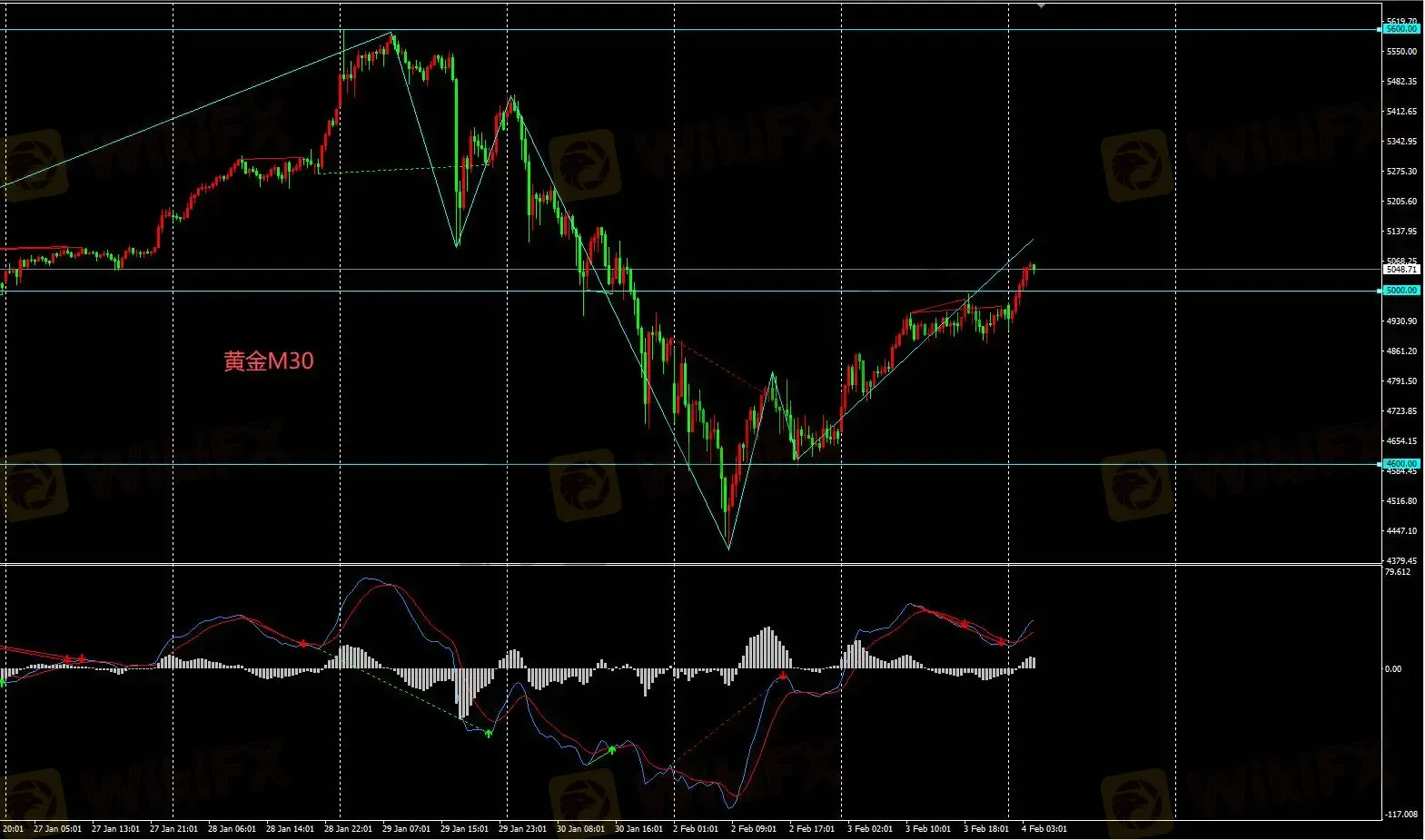Click the 27 Jan 13:01 time label

click(x=115, y=829)
